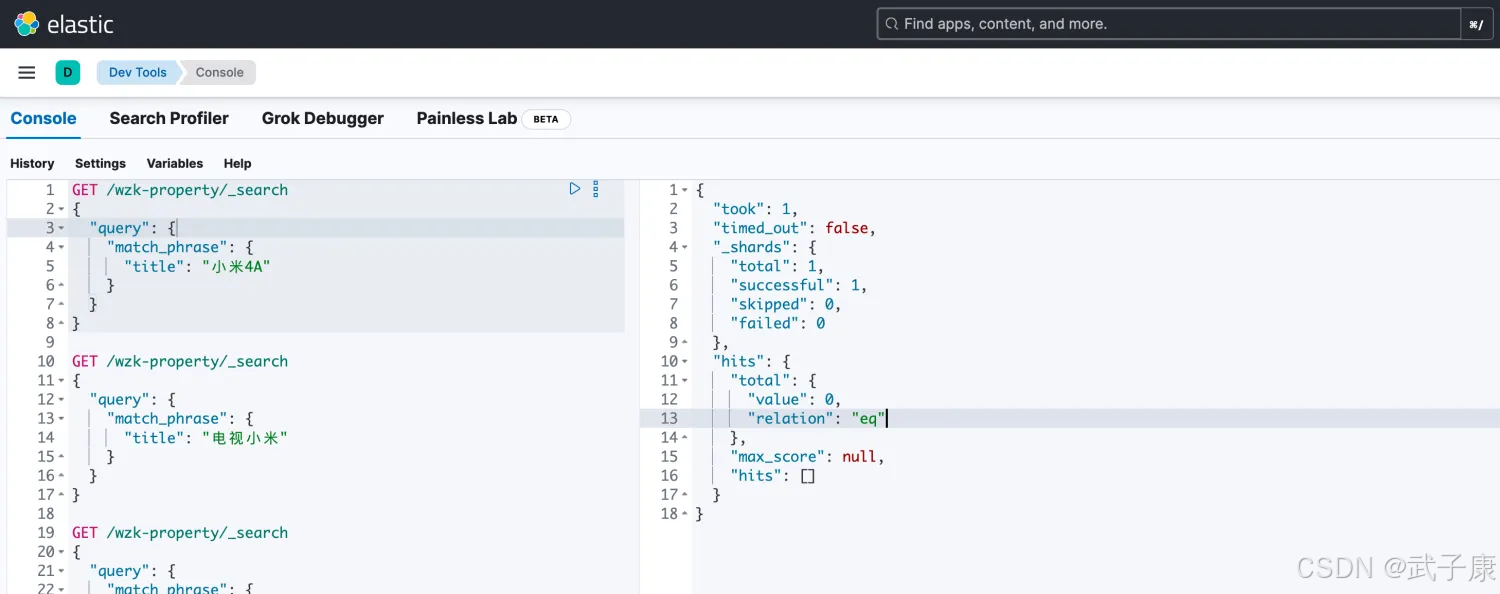Image resolution: width=1500 pixels, height=594 pixels.
Task: Click the search magnifier icon
Action: (x=891, y=24)
